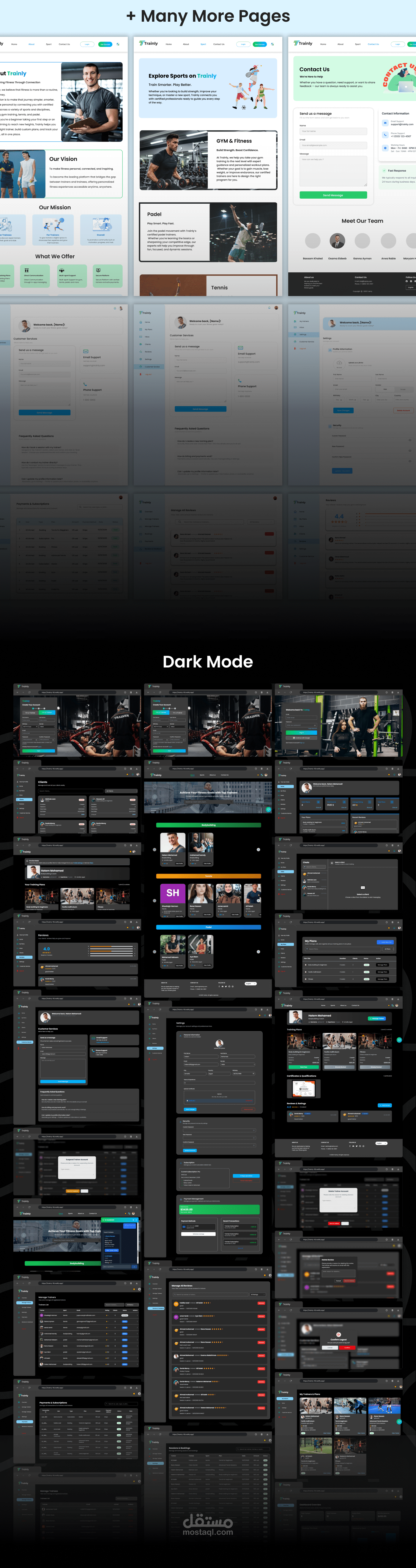Screen dimensions: 416x1568
Task: Click right carousel arrow in dark Padel row
Action: tap(258, 951)
